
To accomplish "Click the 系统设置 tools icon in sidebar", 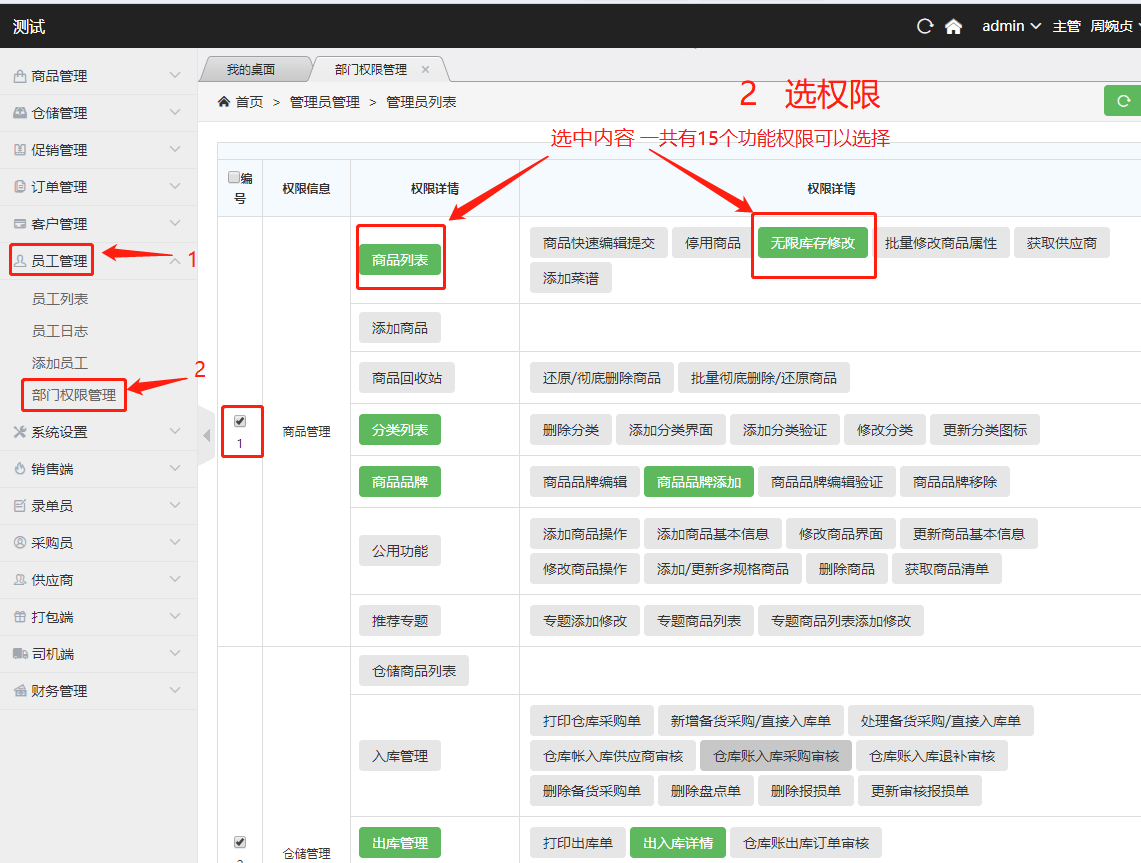I will (x=19, y=432).
